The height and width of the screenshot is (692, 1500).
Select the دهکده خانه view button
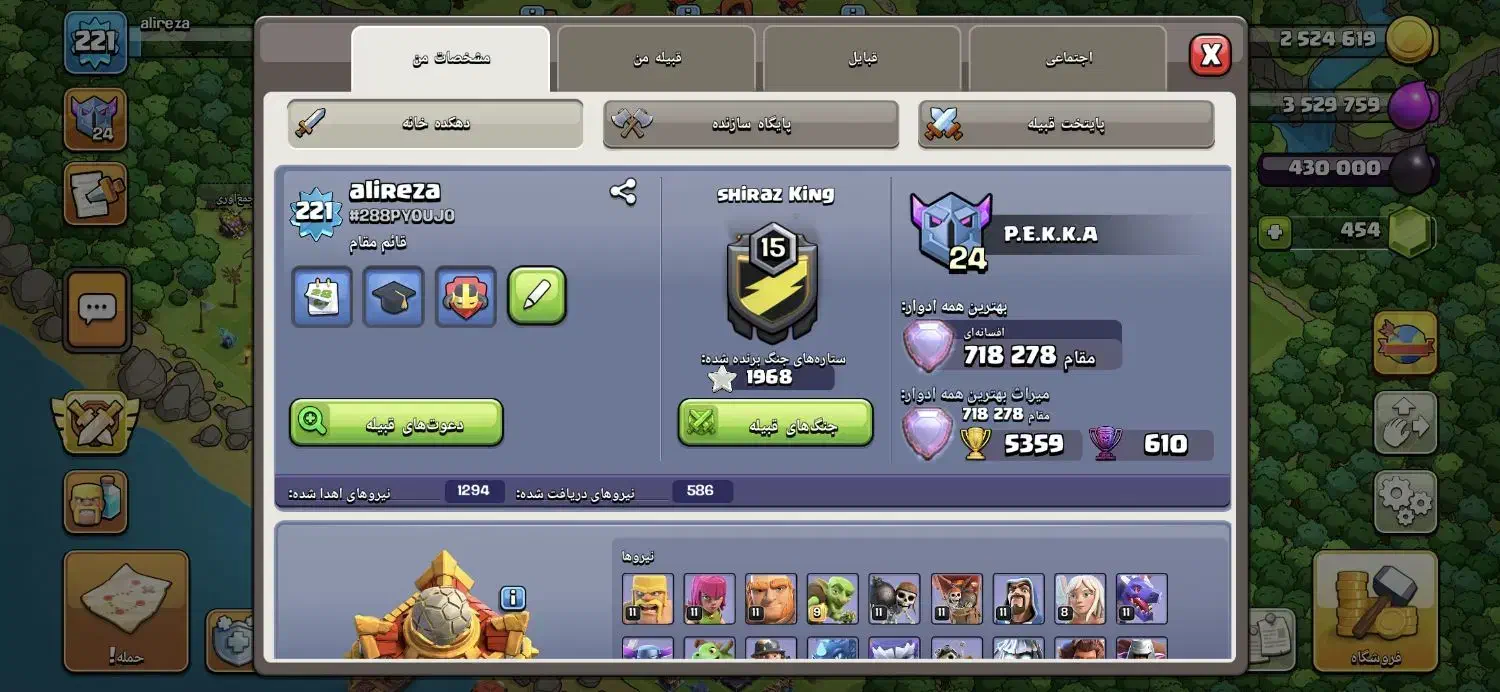point(435,124)
